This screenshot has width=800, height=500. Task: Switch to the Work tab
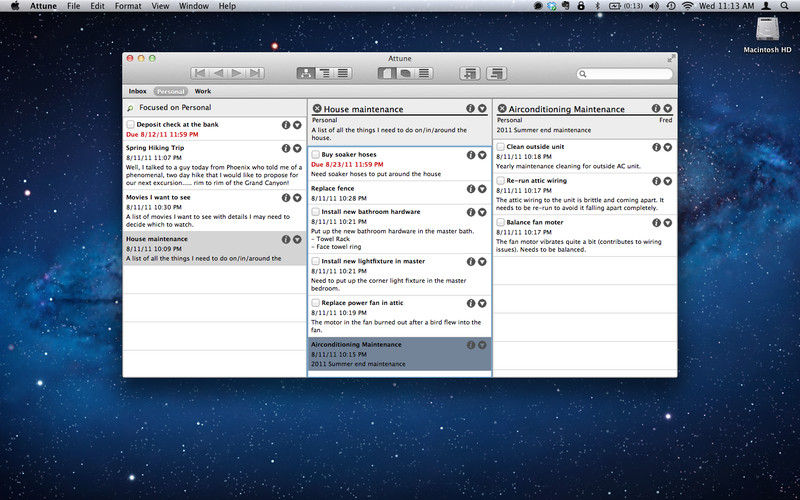click(x=203, y=91)
